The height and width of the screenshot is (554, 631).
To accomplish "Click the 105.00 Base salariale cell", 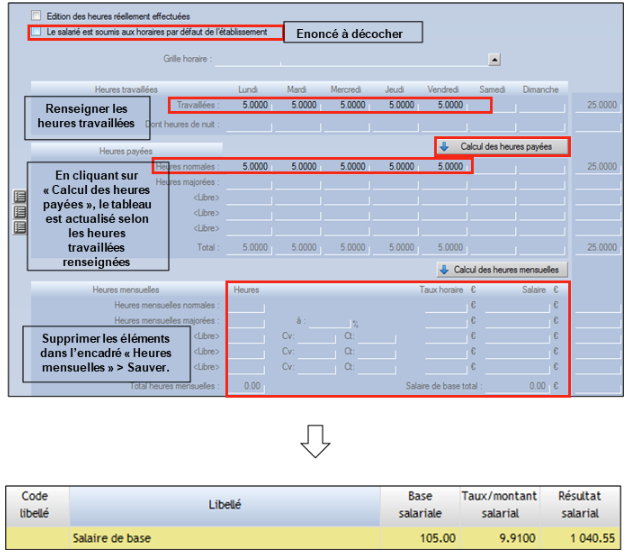I will coord(420,538).
